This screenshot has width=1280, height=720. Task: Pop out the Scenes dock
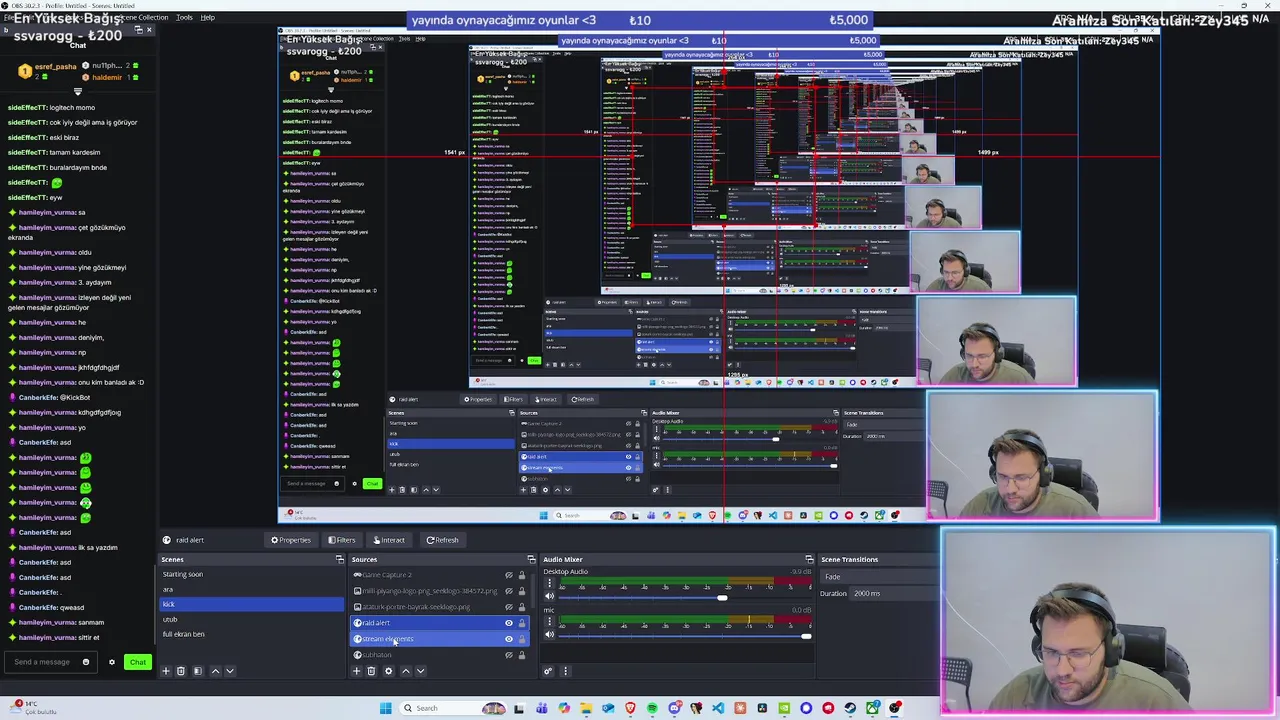coord(340,559)
